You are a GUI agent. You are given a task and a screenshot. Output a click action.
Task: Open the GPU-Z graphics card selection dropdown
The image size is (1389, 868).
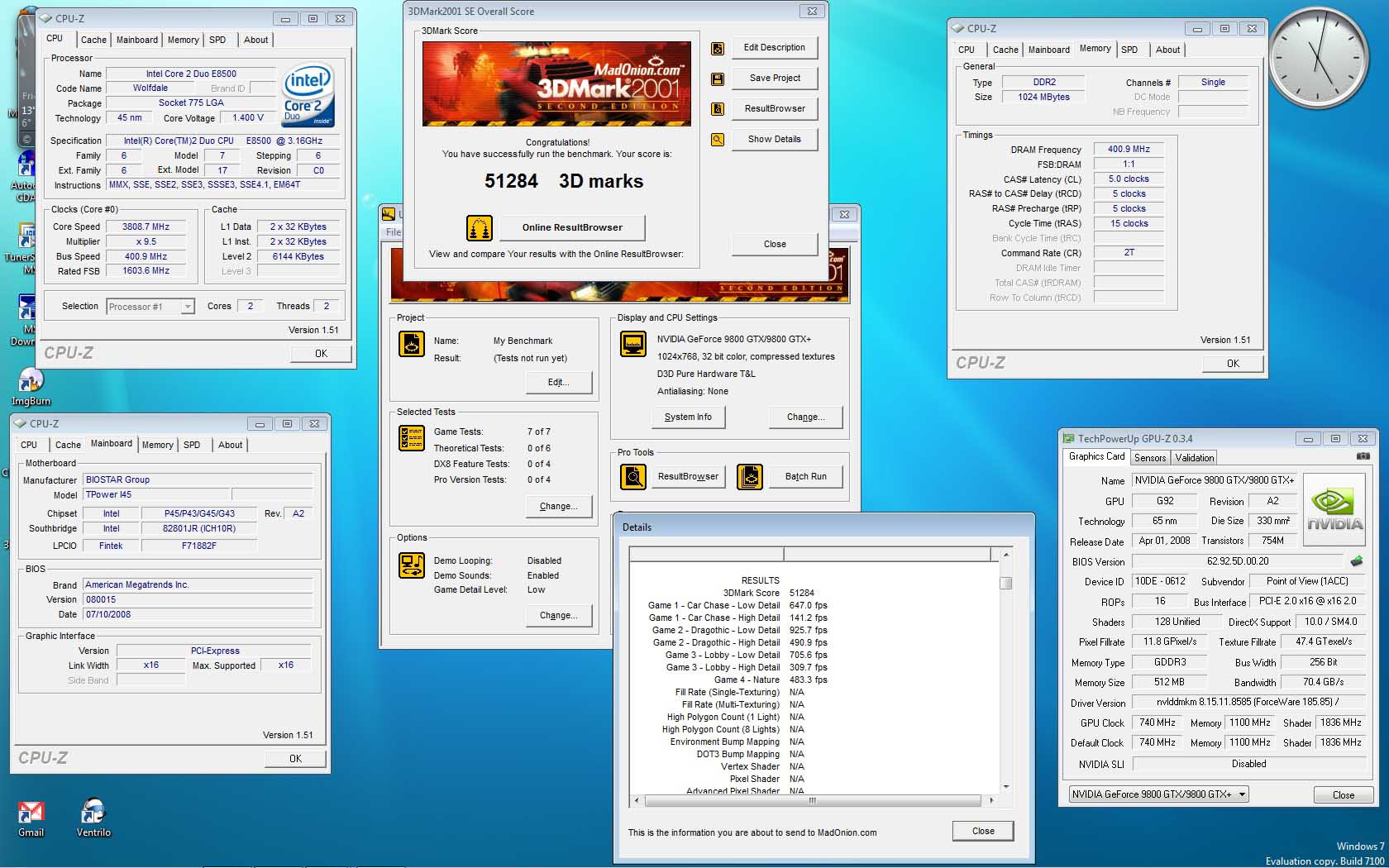click(1158, 794)
